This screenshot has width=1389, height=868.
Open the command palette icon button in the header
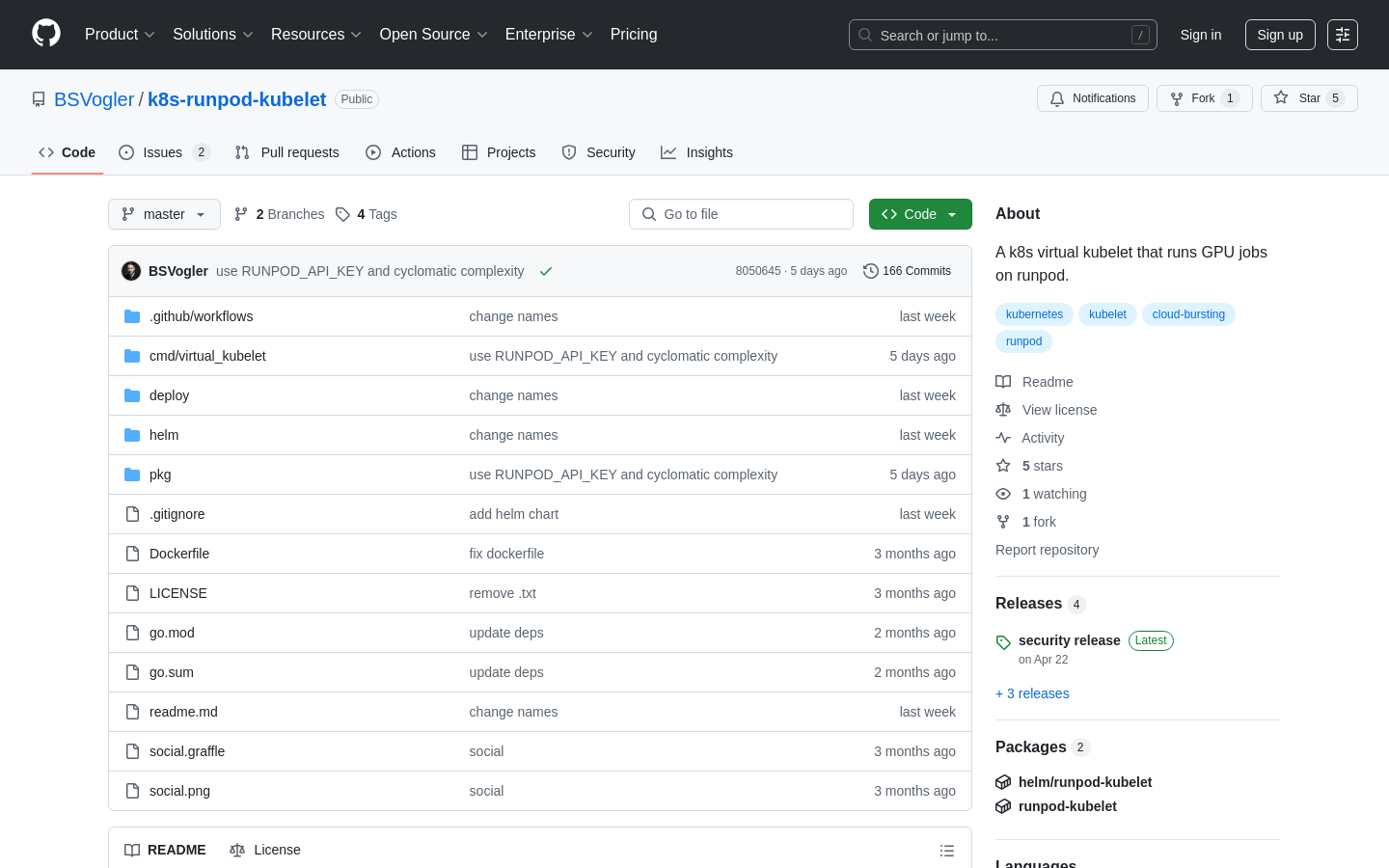click(1343, 35)
